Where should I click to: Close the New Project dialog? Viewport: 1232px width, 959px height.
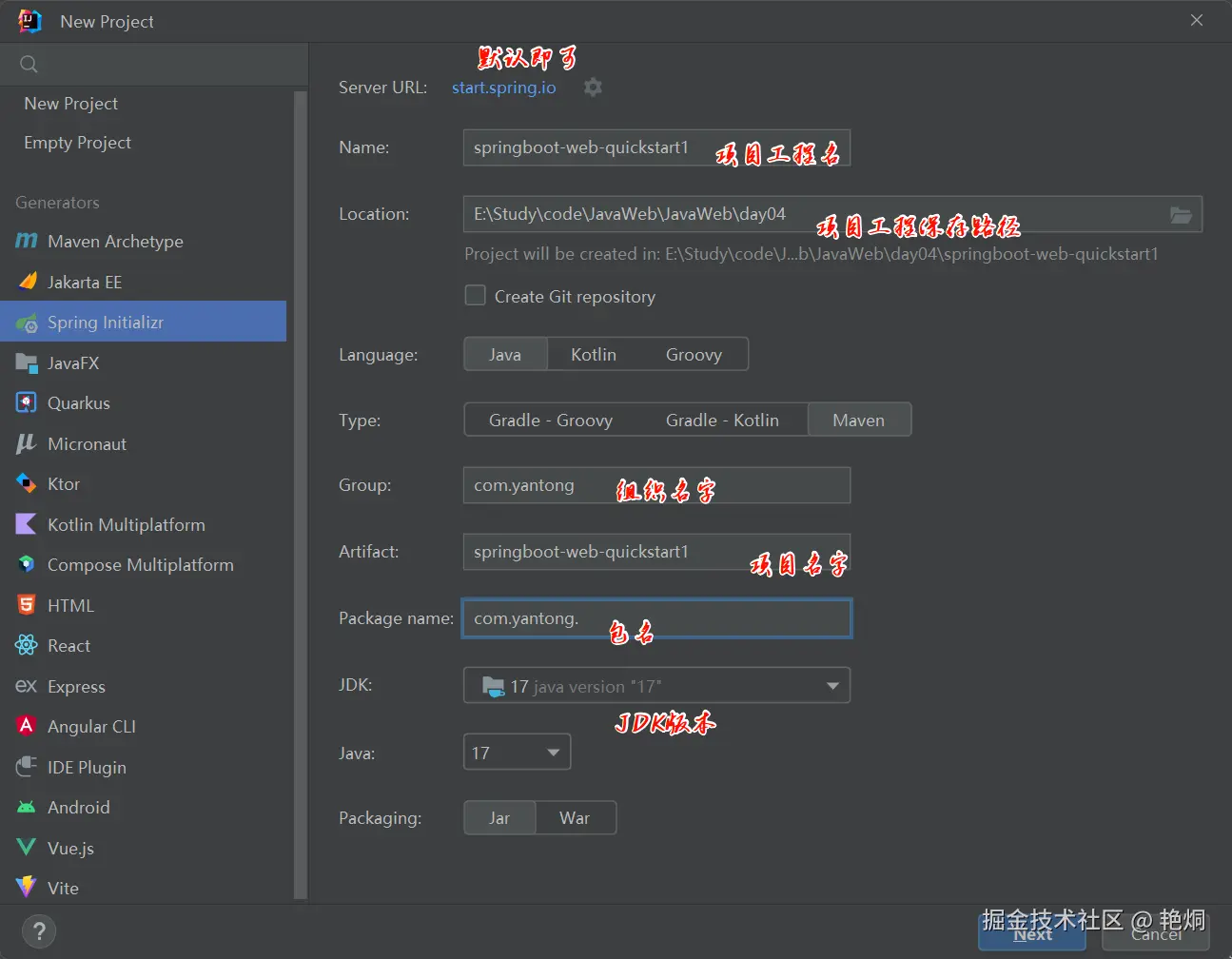(1197, 20)
